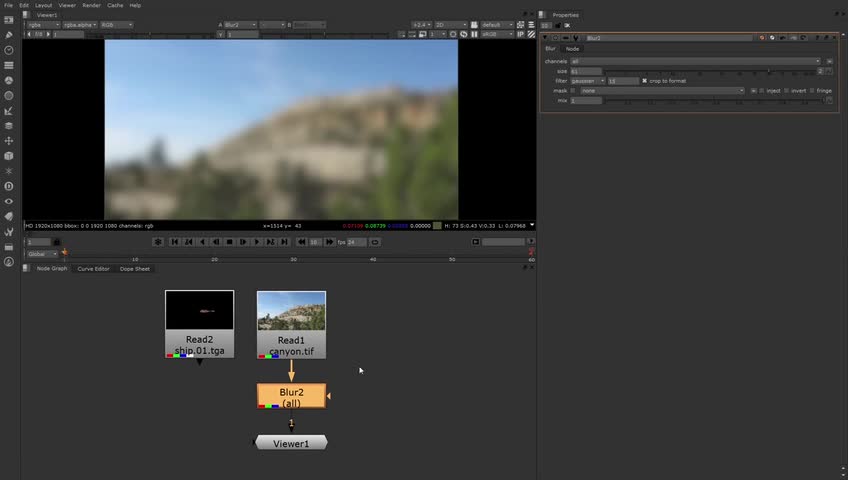Open the Render menu

point(91,5)
